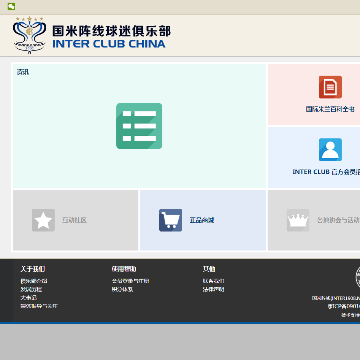
Task: Open the INTER CLUB official membership label
Action: coord(326,172)
